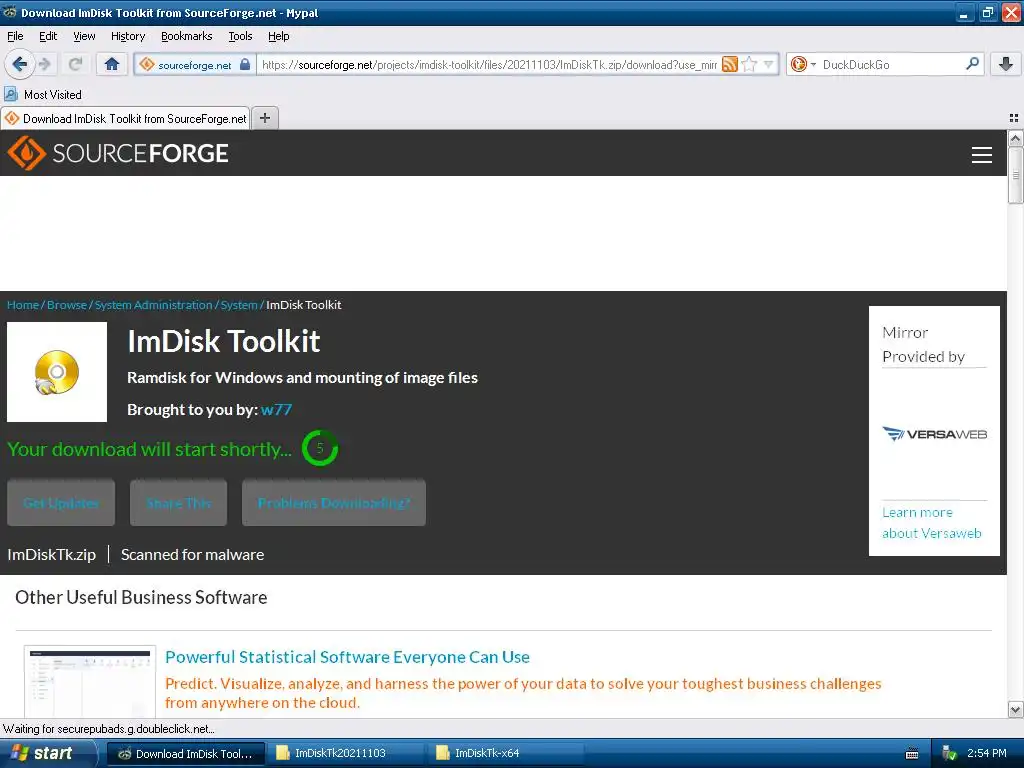Open the DuckDuckGo search engine selector
1024x768 pixels.
pyautogui.click(x=803, y=64)
